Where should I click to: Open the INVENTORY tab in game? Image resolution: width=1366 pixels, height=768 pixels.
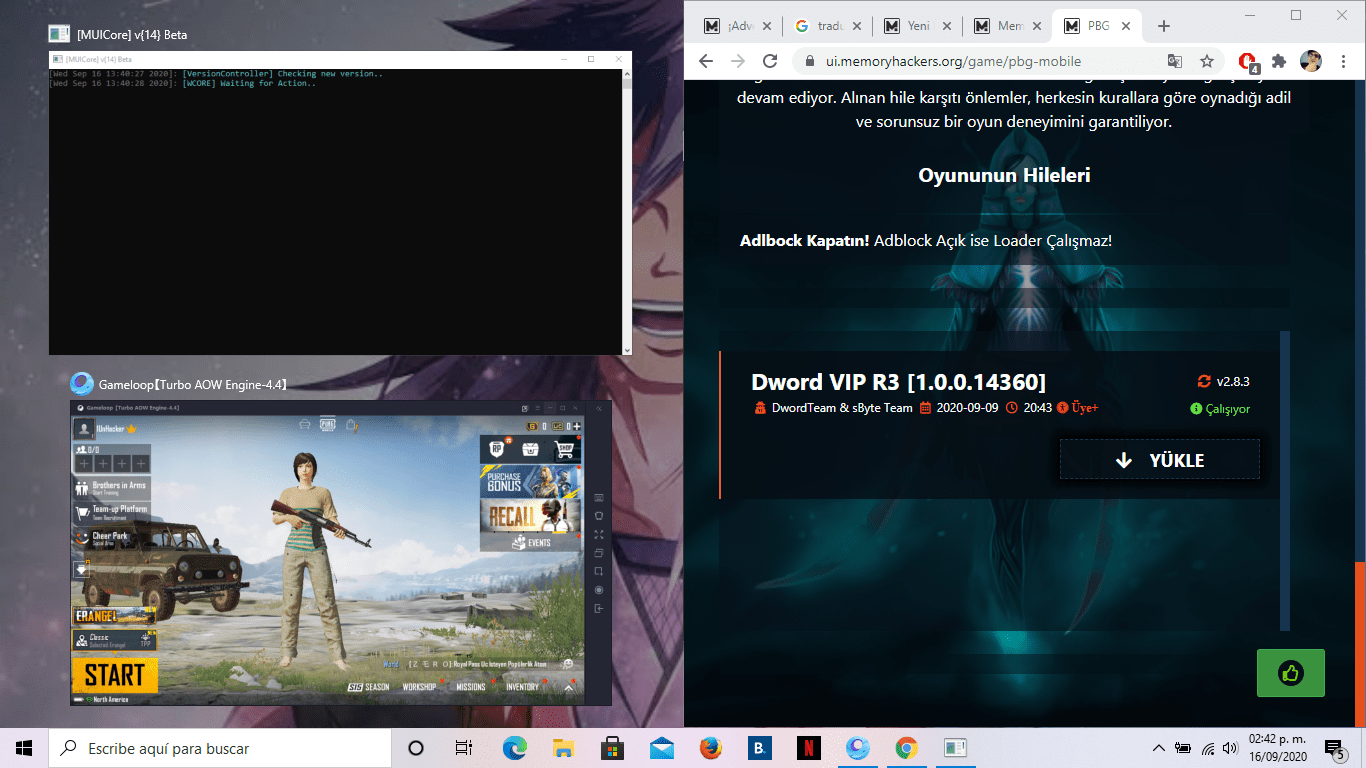(x=522, y=687)
